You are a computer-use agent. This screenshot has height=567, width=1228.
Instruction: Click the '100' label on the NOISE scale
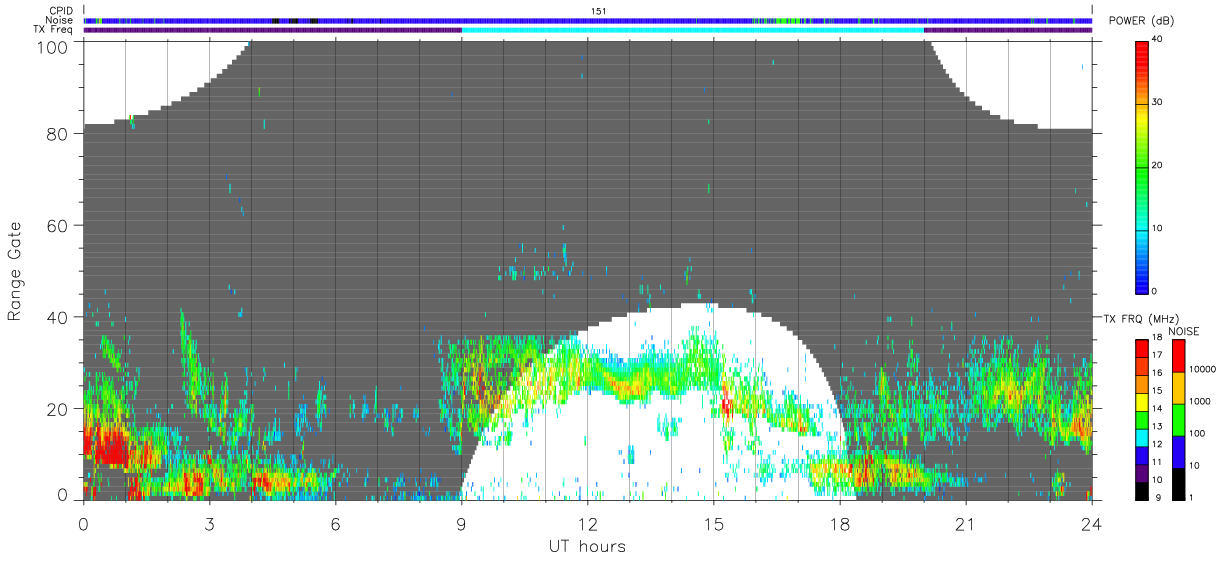click(x=1197, y=433)
